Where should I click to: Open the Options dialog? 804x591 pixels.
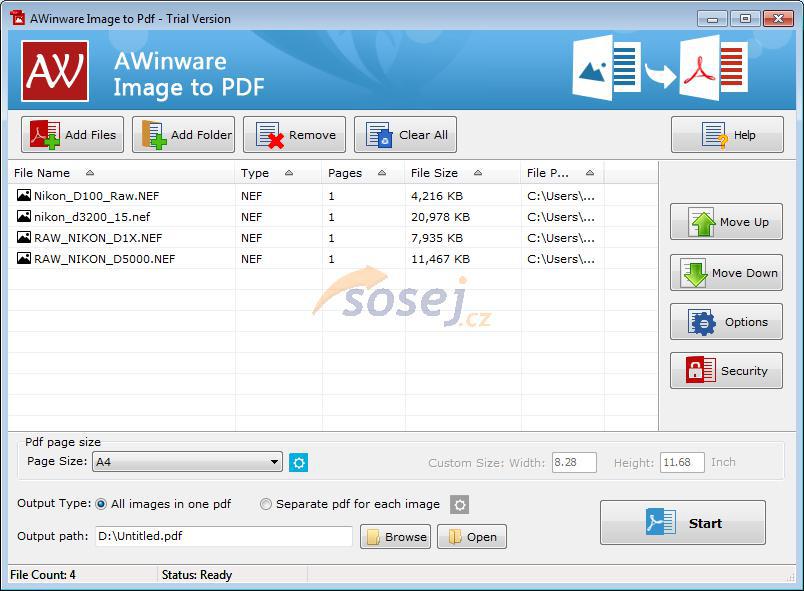[x=726, y=322]
